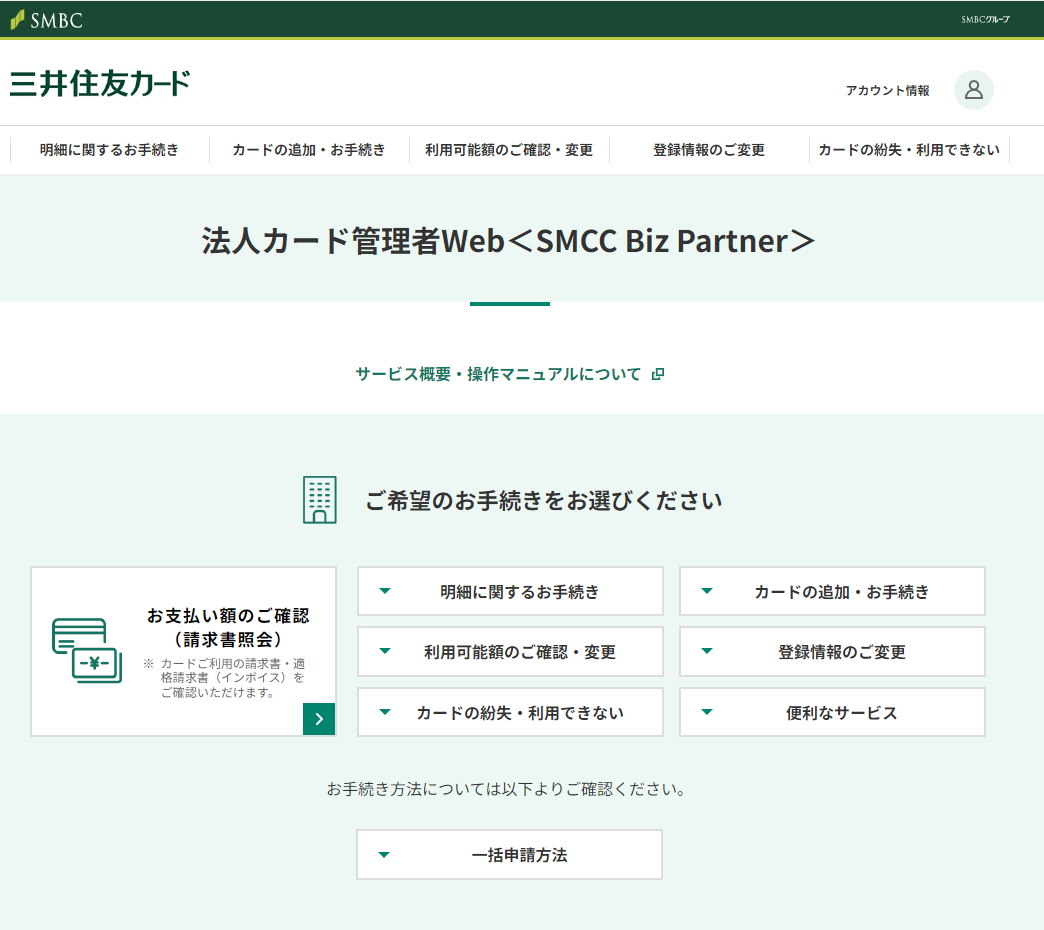Open 利用可能額のご確認・変更 in the navigation bar
This screenshot has height=930, width=1044.
509,150
